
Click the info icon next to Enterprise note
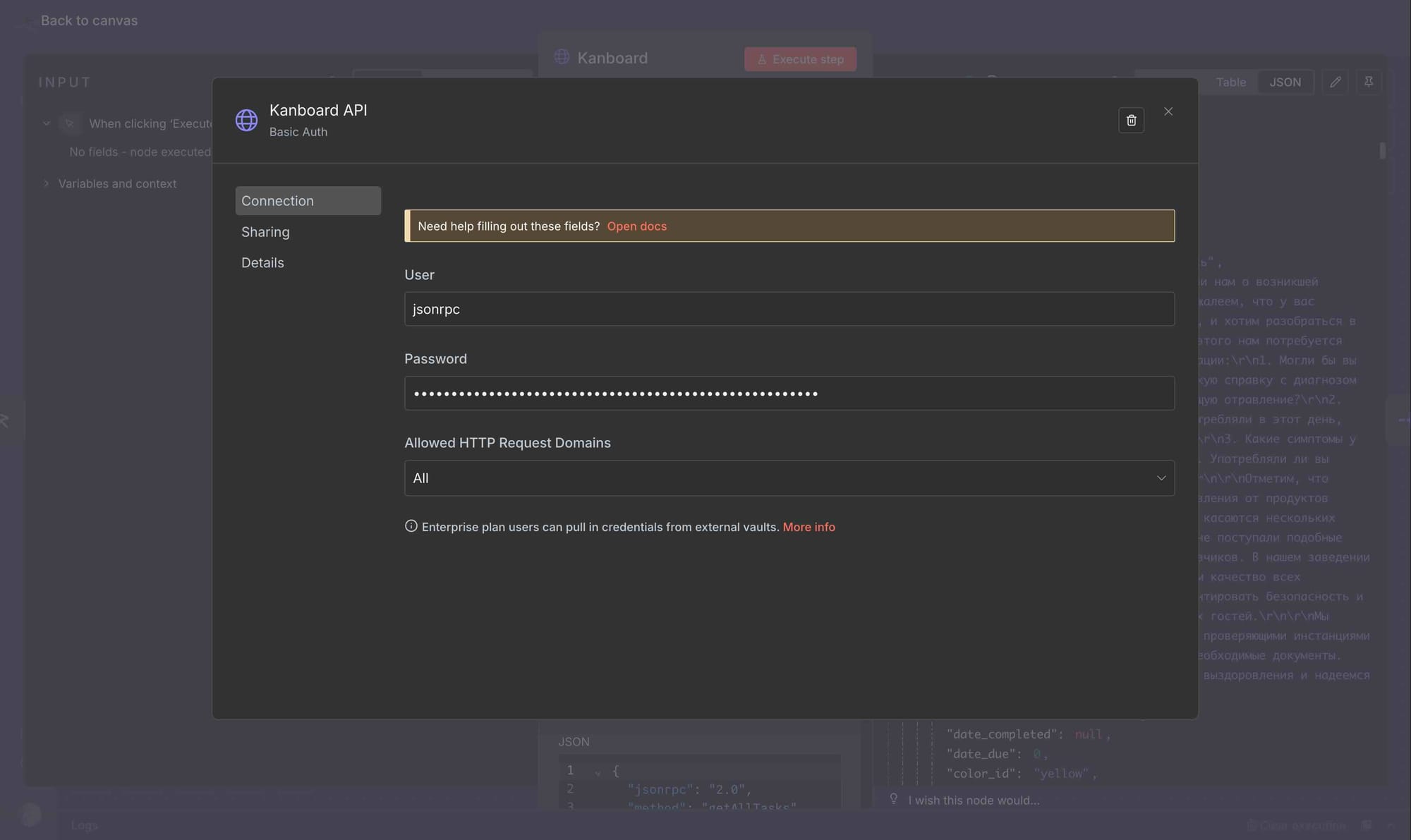pyautogui.click(x=411, y=526)
